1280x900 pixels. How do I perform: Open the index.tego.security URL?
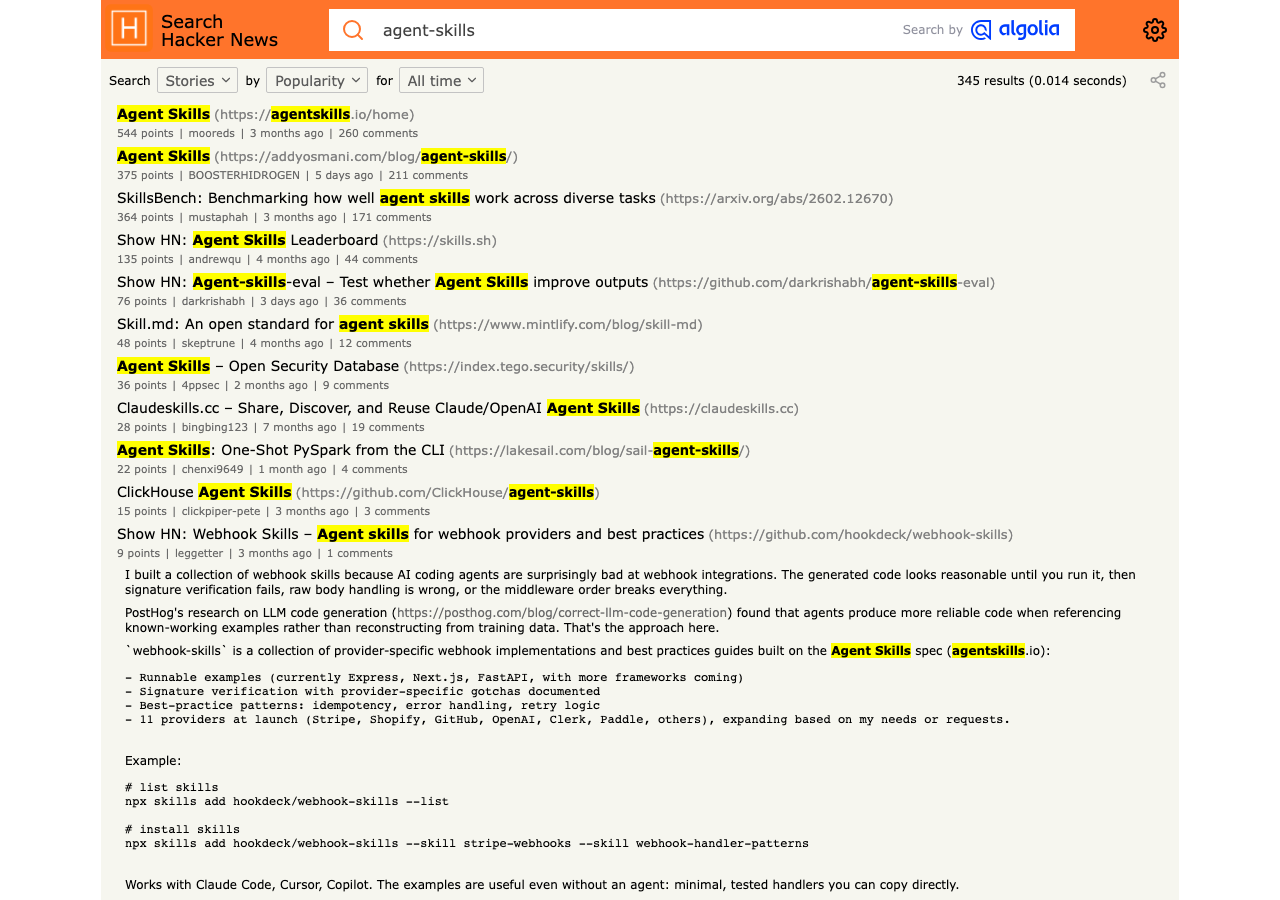coord(519,367)
